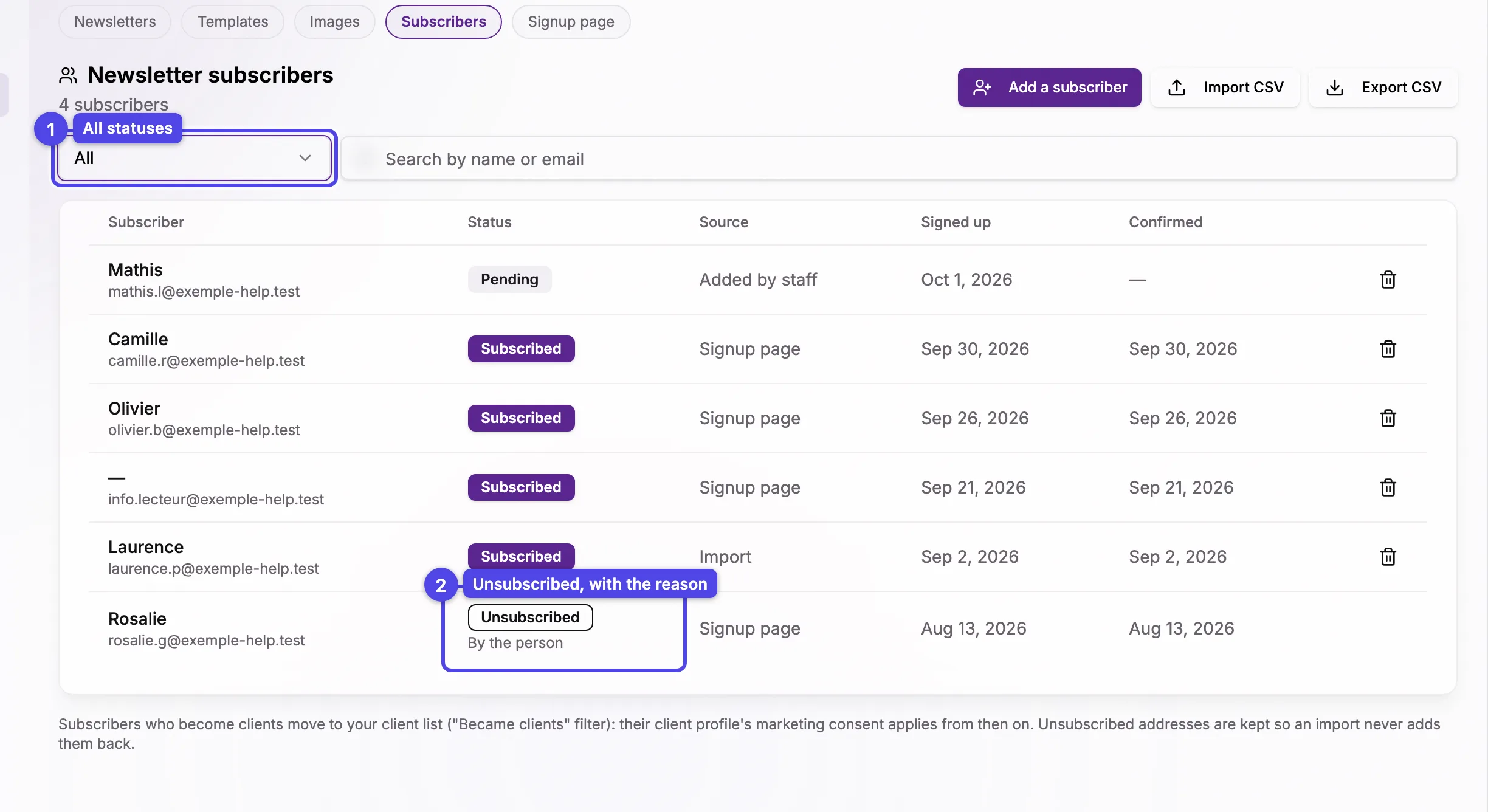Go to the Images tab
Image resolution: width=1488 pixels, height=812 pixels.
(x=334, y=22)
